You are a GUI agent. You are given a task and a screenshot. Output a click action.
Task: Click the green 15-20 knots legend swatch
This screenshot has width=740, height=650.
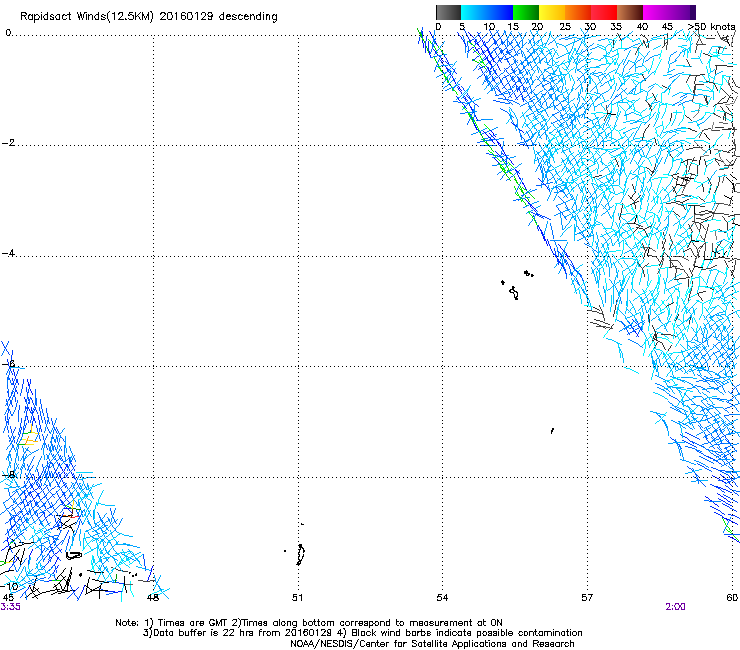(x=526, y=12)
